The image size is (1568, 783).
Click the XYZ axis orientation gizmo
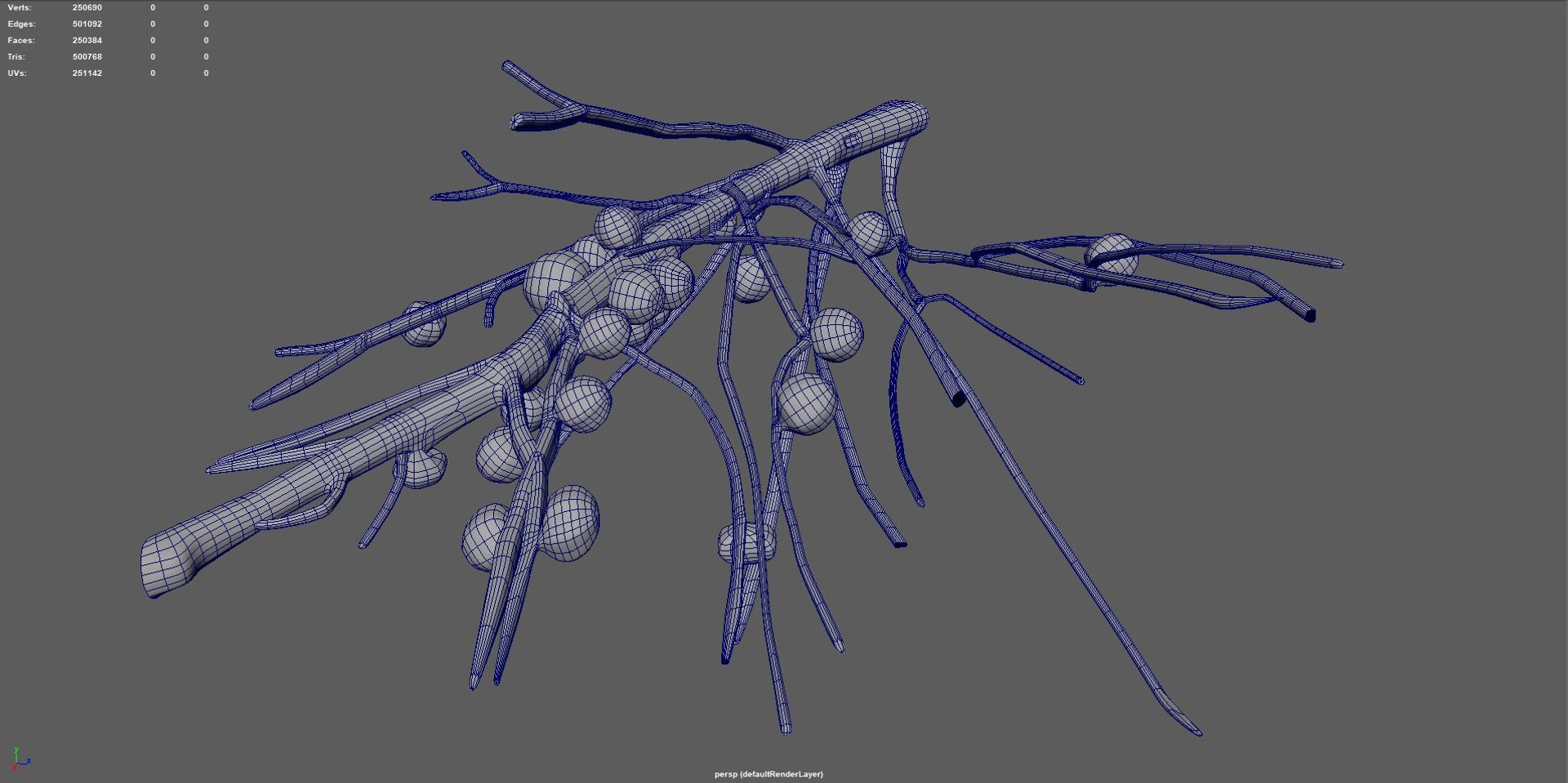(20, 759)
